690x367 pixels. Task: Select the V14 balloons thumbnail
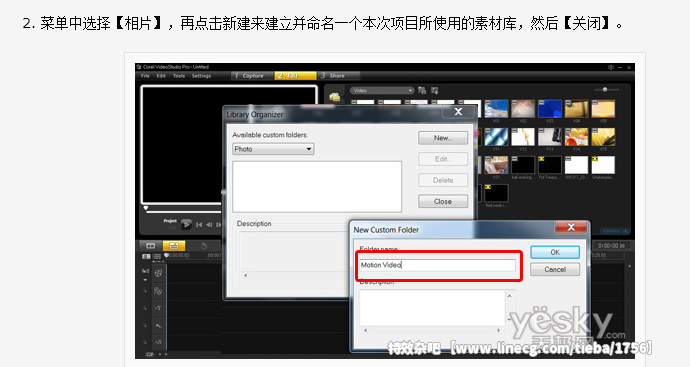click(576, 137)
